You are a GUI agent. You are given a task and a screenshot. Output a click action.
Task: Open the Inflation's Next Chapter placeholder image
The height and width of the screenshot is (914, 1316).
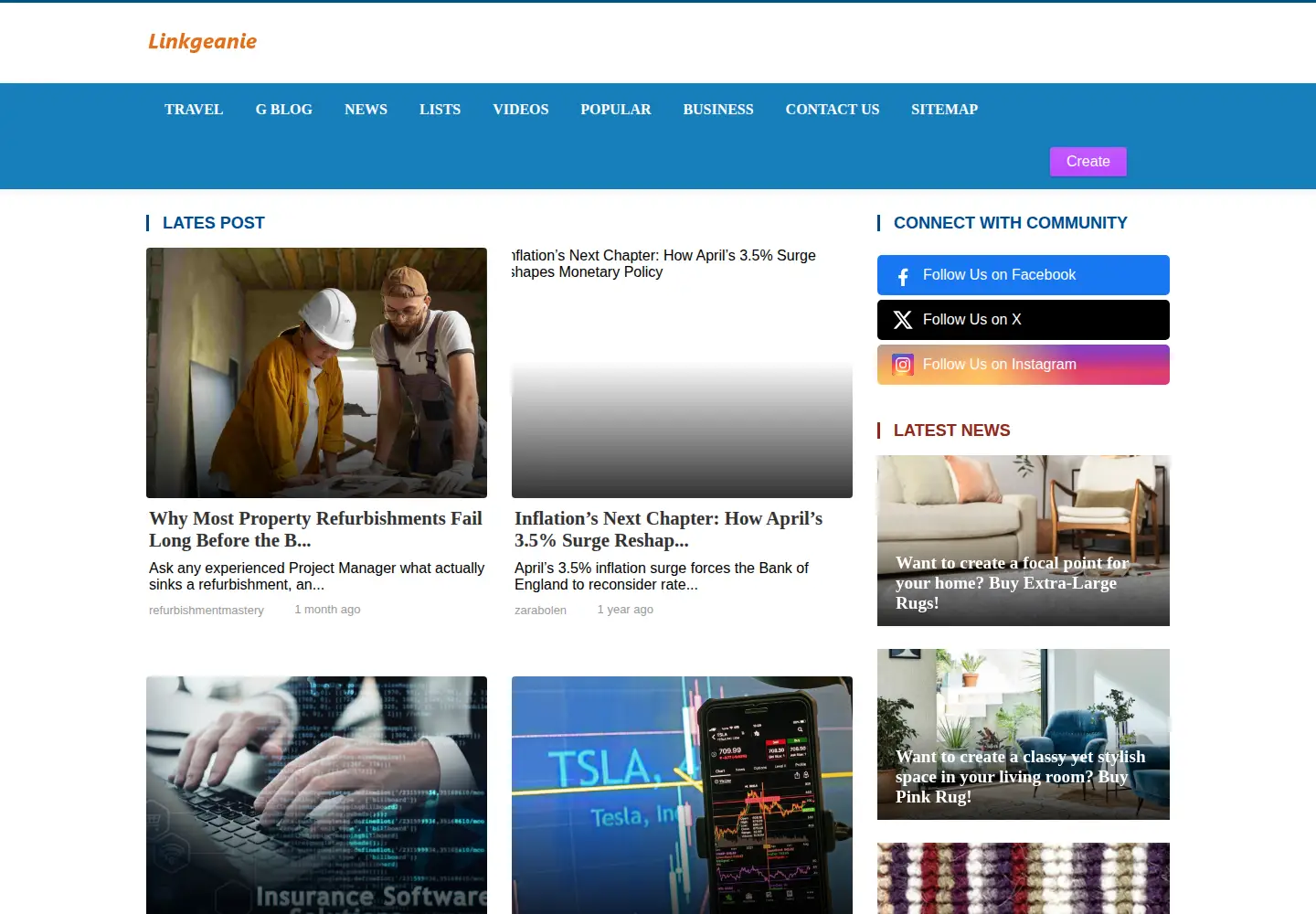coord(682,373)
